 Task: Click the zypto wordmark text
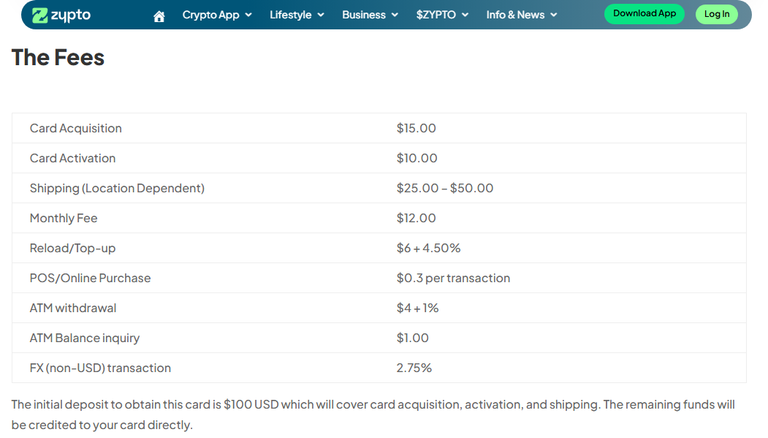[x=71, y=16]
